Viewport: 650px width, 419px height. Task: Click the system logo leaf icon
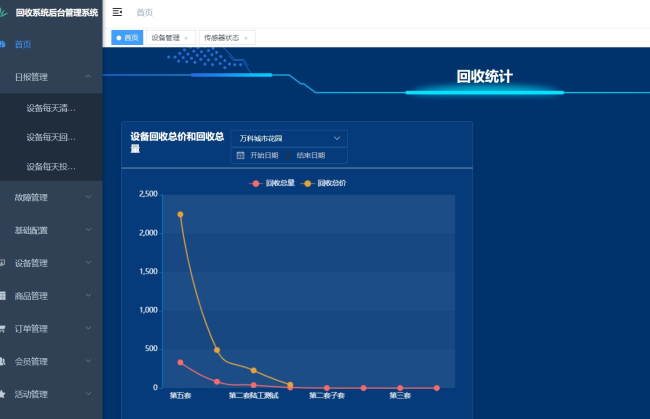4,12
